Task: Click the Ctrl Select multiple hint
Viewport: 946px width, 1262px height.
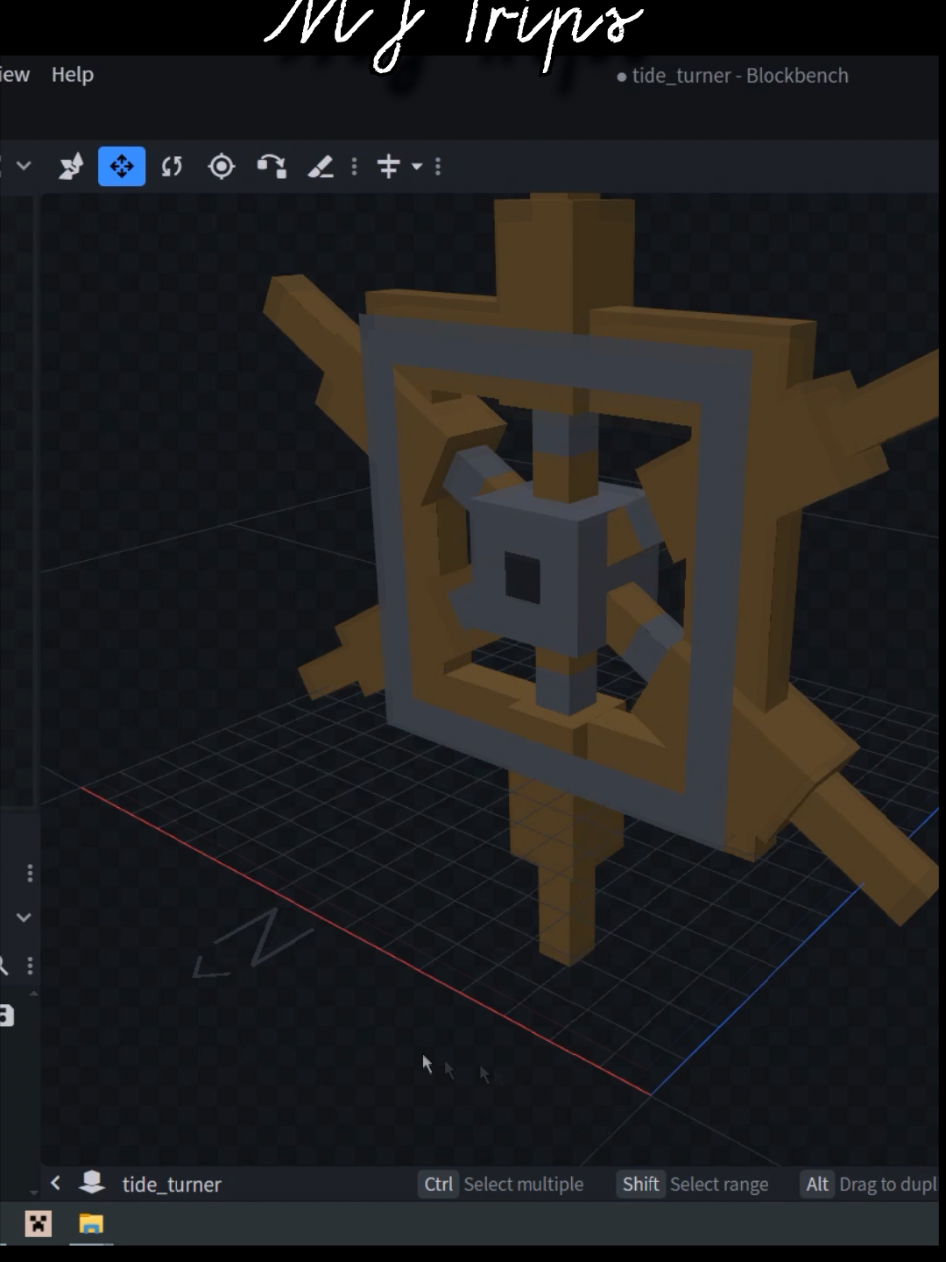Action: coord(503,1184)
